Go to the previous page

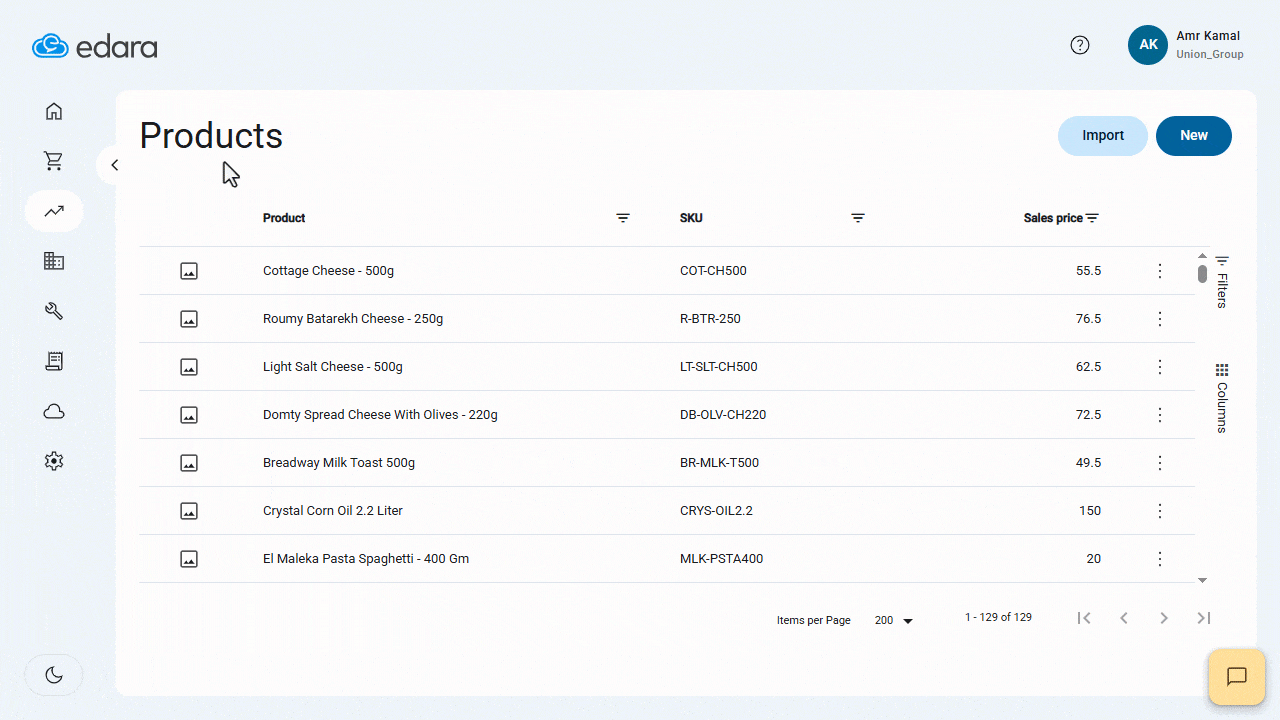coord(1124,618)
